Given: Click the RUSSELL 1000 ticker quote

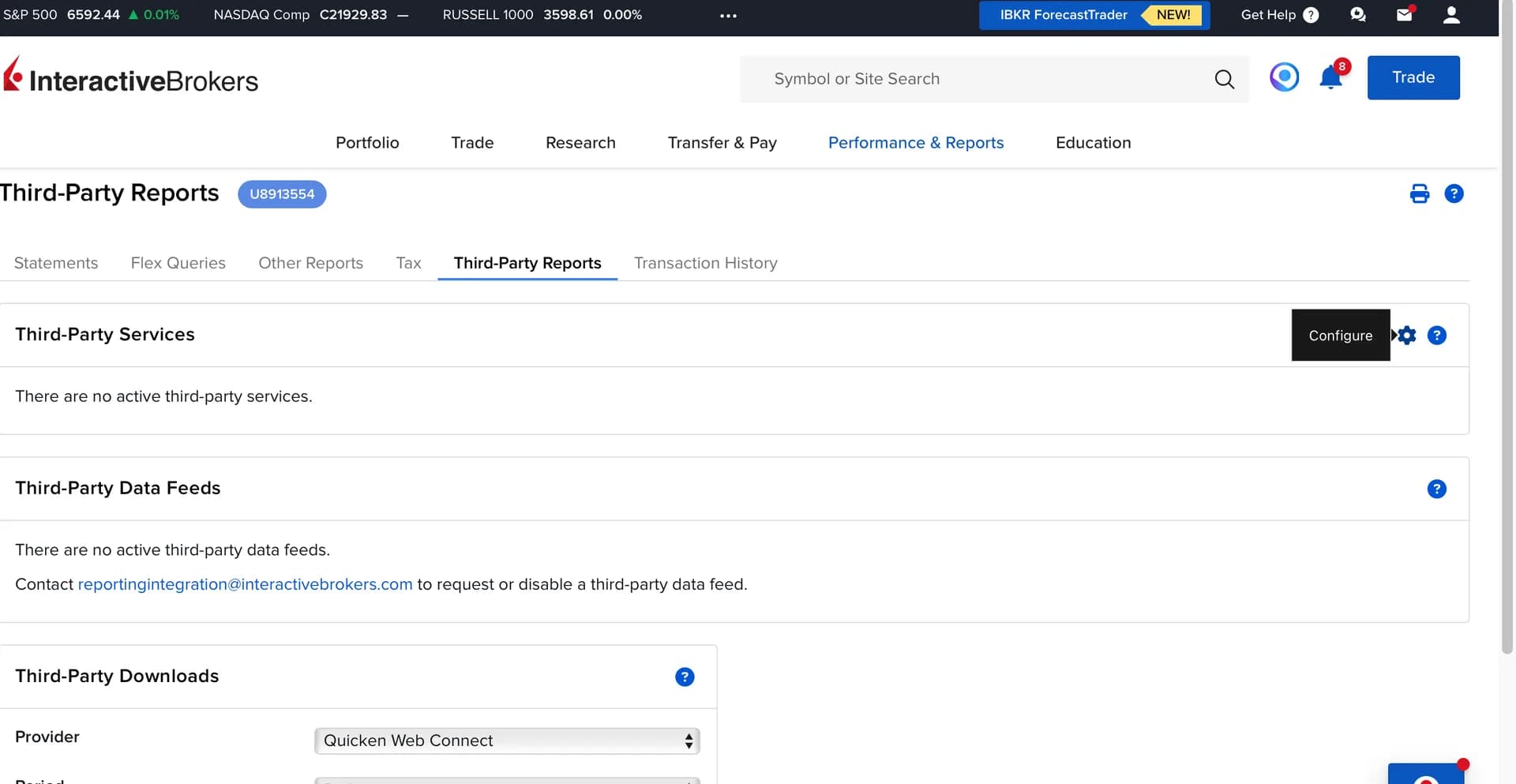Looking at the screenshot, I should pyautogui.click(x=542, y=15).
